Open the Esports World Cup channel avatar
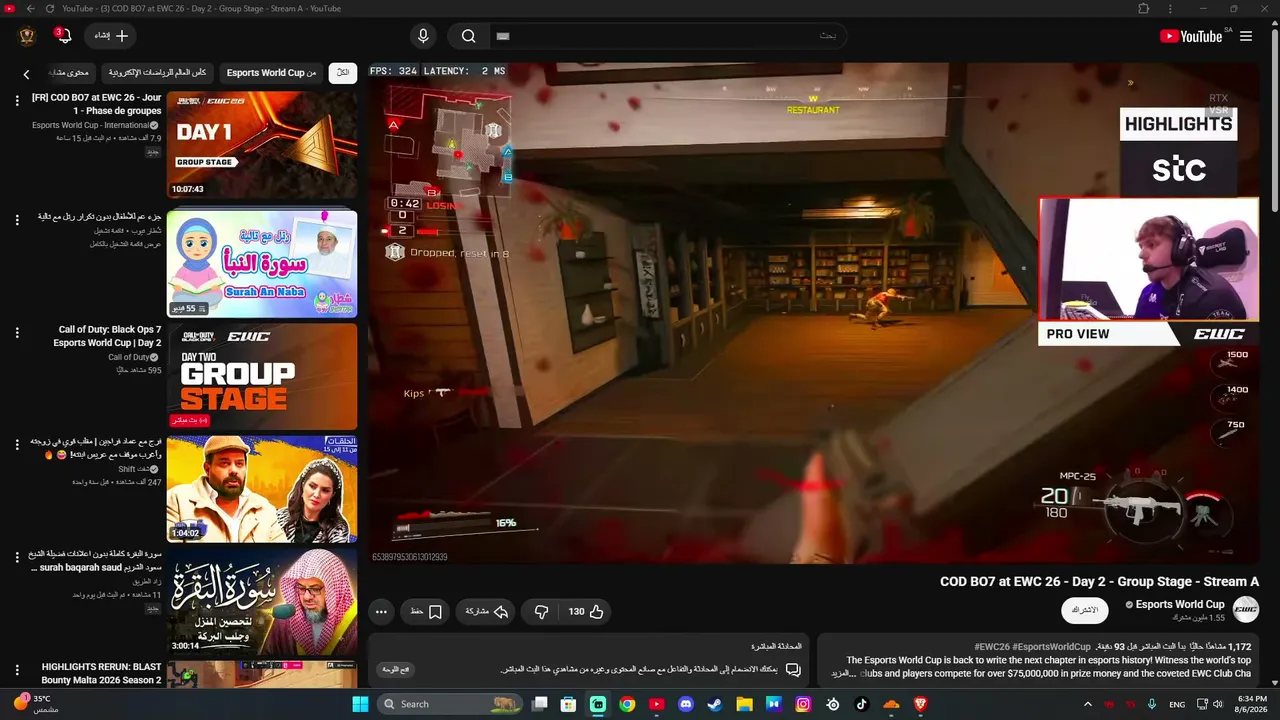 coord(1246,609)
